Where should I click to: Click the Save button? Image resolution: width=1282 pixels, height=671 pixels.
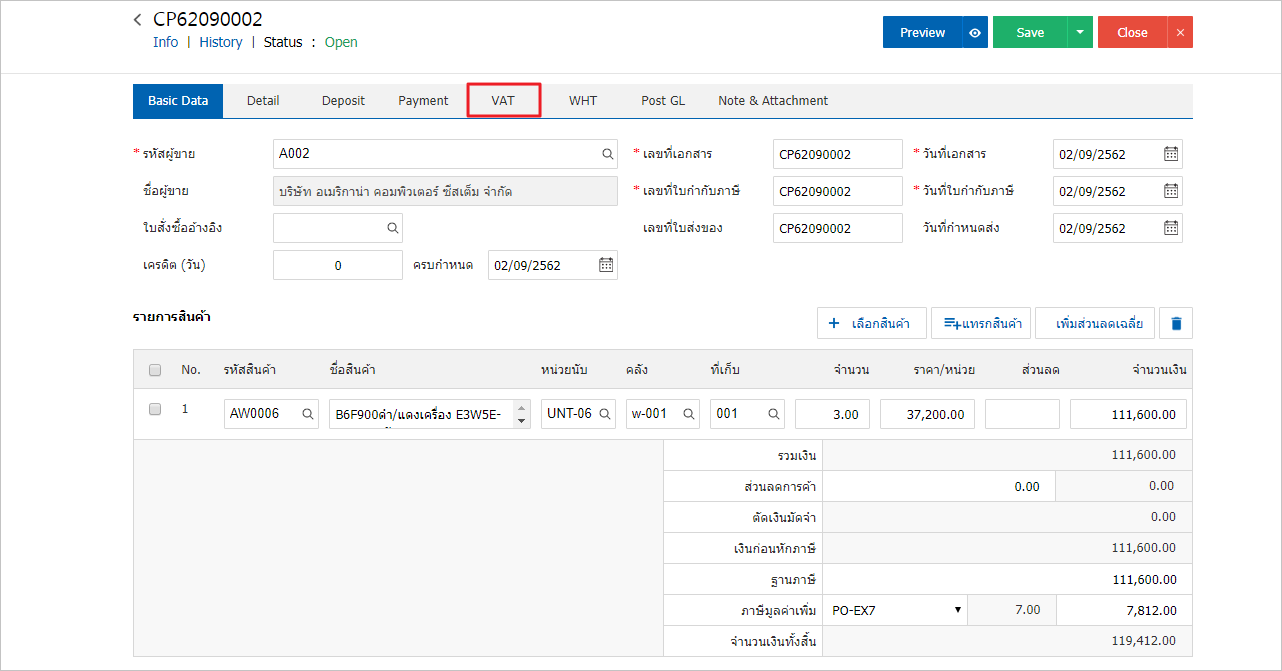tap(1030, 32)
